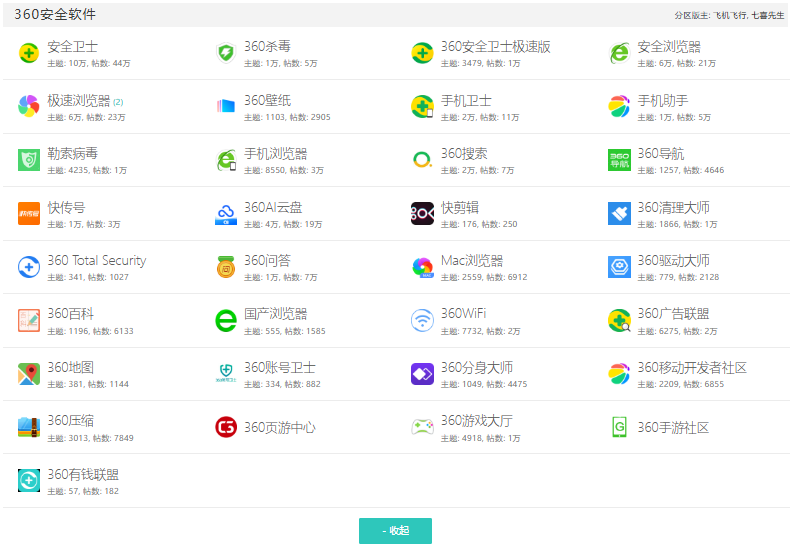The image size is (797, 544).
Task: Visit the 360账号卫士 forum link
Action: pyautogui.click(x=280, y=368)
